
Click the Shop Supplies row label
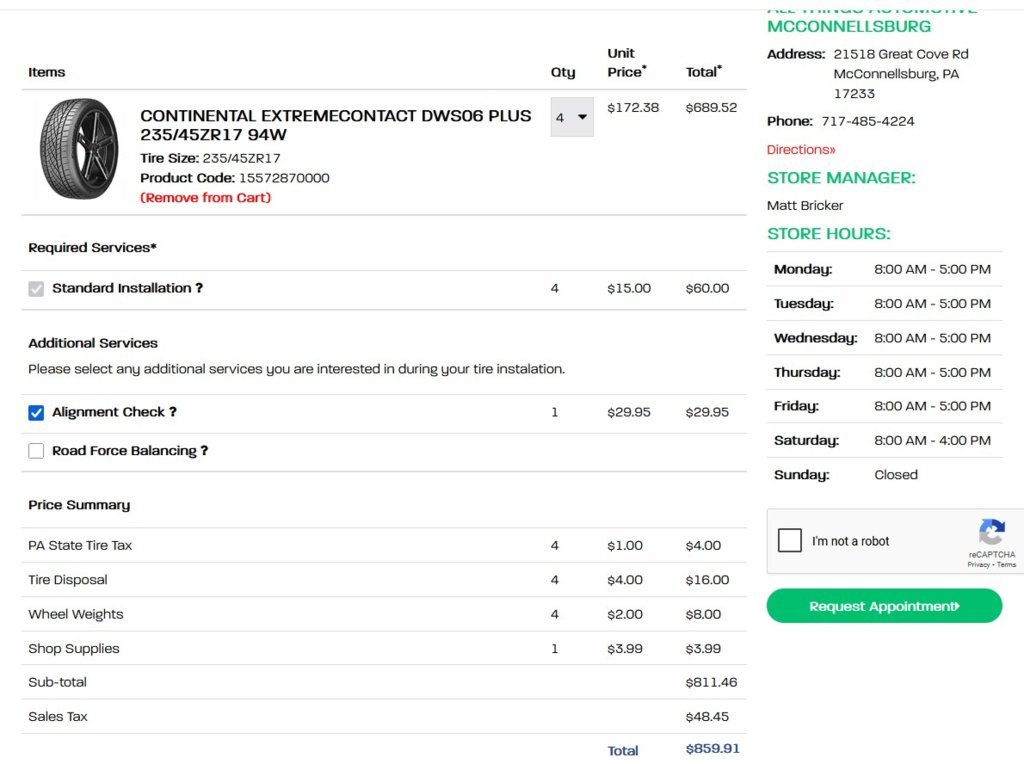click(x=73, y=648)
